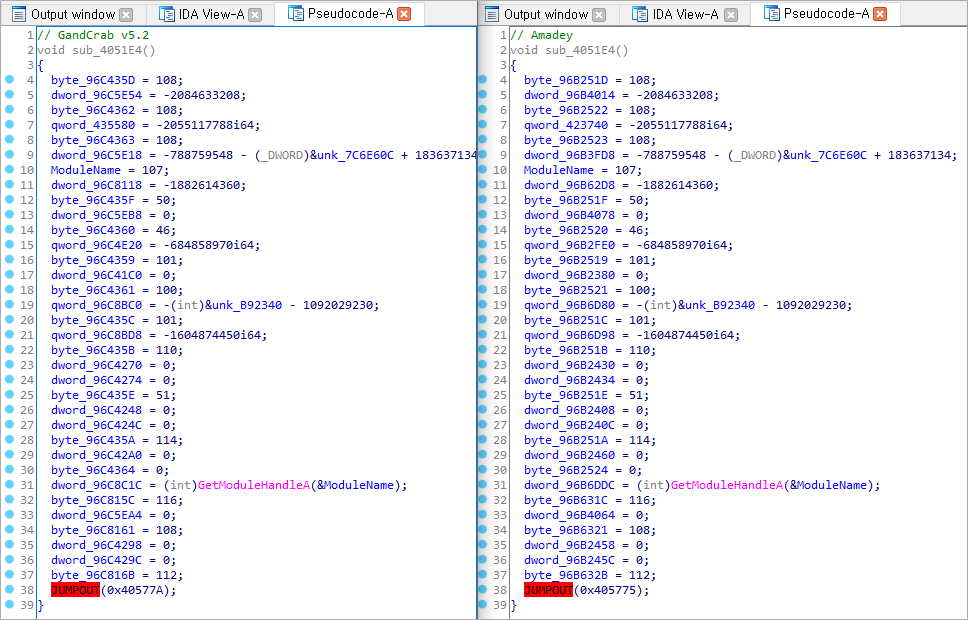
Task: Click dword_96B6DDC in right pane
Action: [x=569, y=485]
